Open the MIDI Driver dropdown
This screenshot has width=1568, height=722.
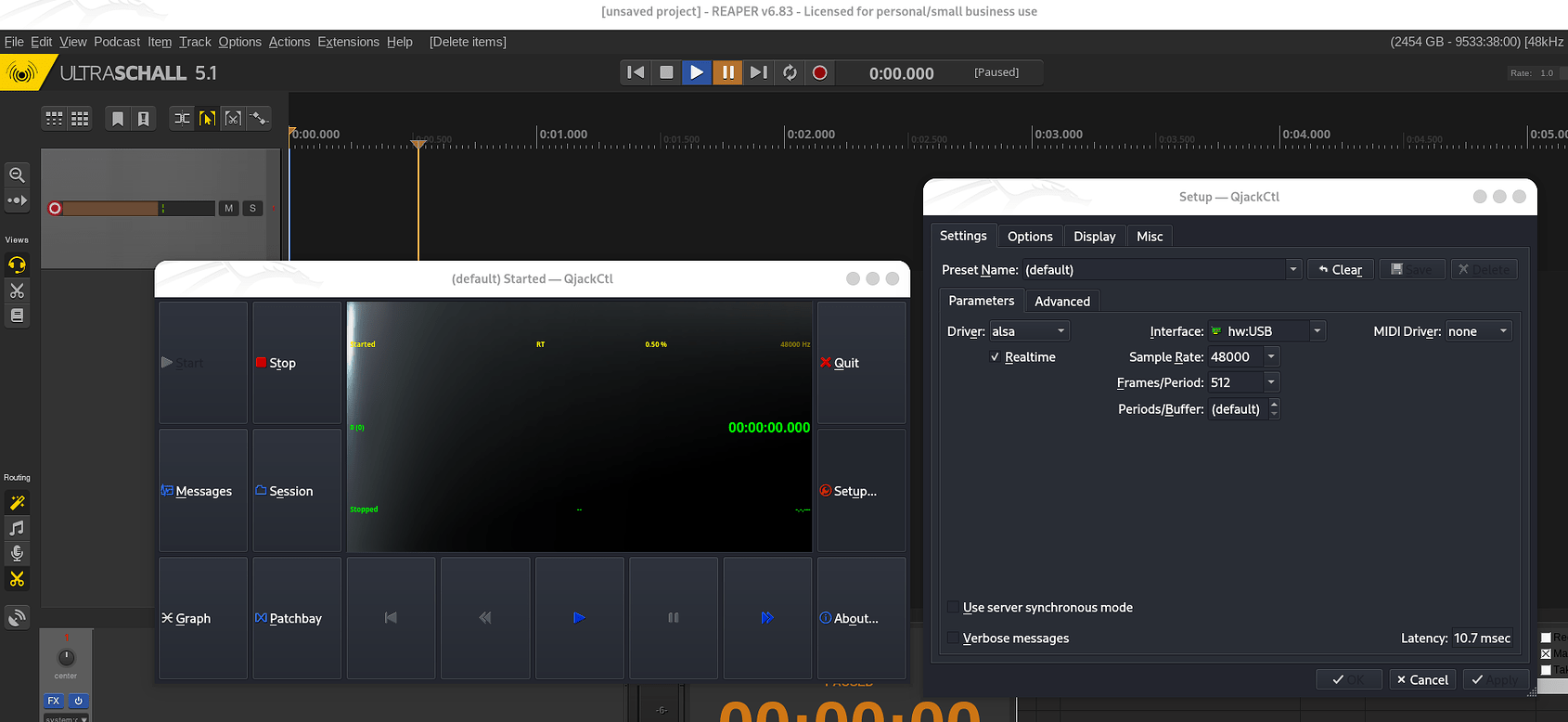[1479, 331]
